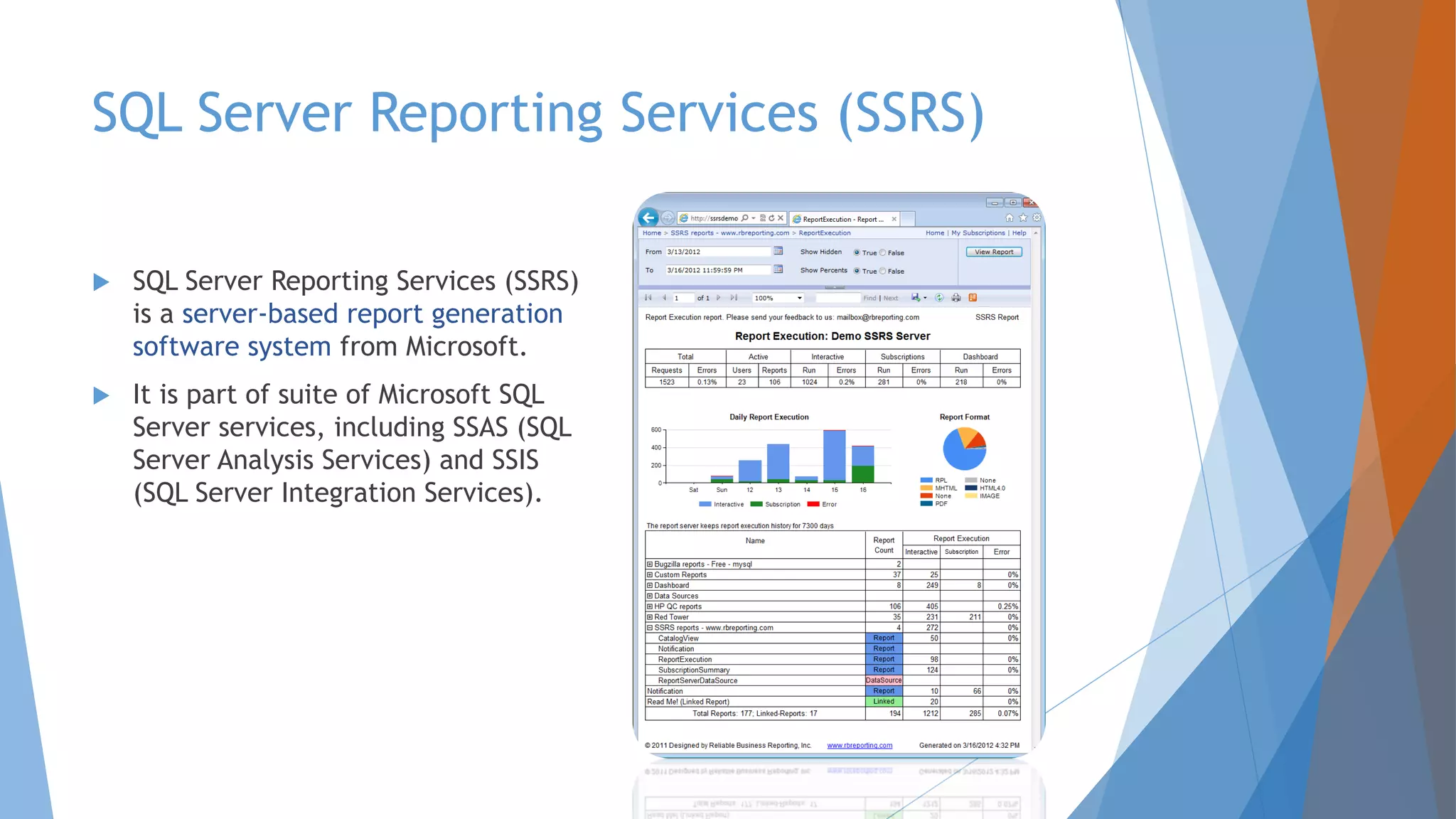Click the orange data feed icon
This screenshot has height=819, width=1456.
click(973, 298)
